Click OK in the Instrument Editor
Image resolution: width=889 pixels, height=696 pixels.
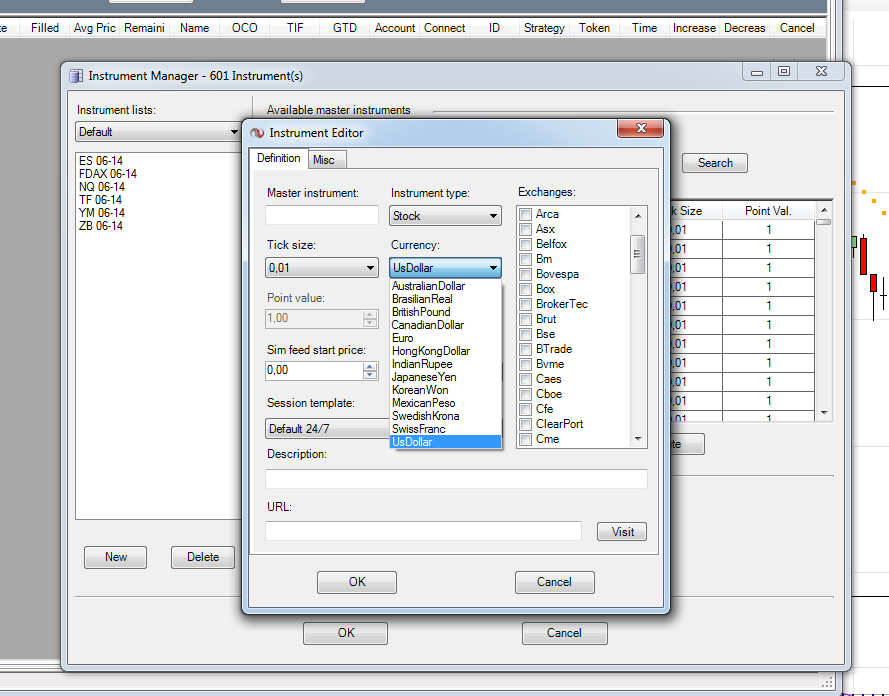pos(357,582)
